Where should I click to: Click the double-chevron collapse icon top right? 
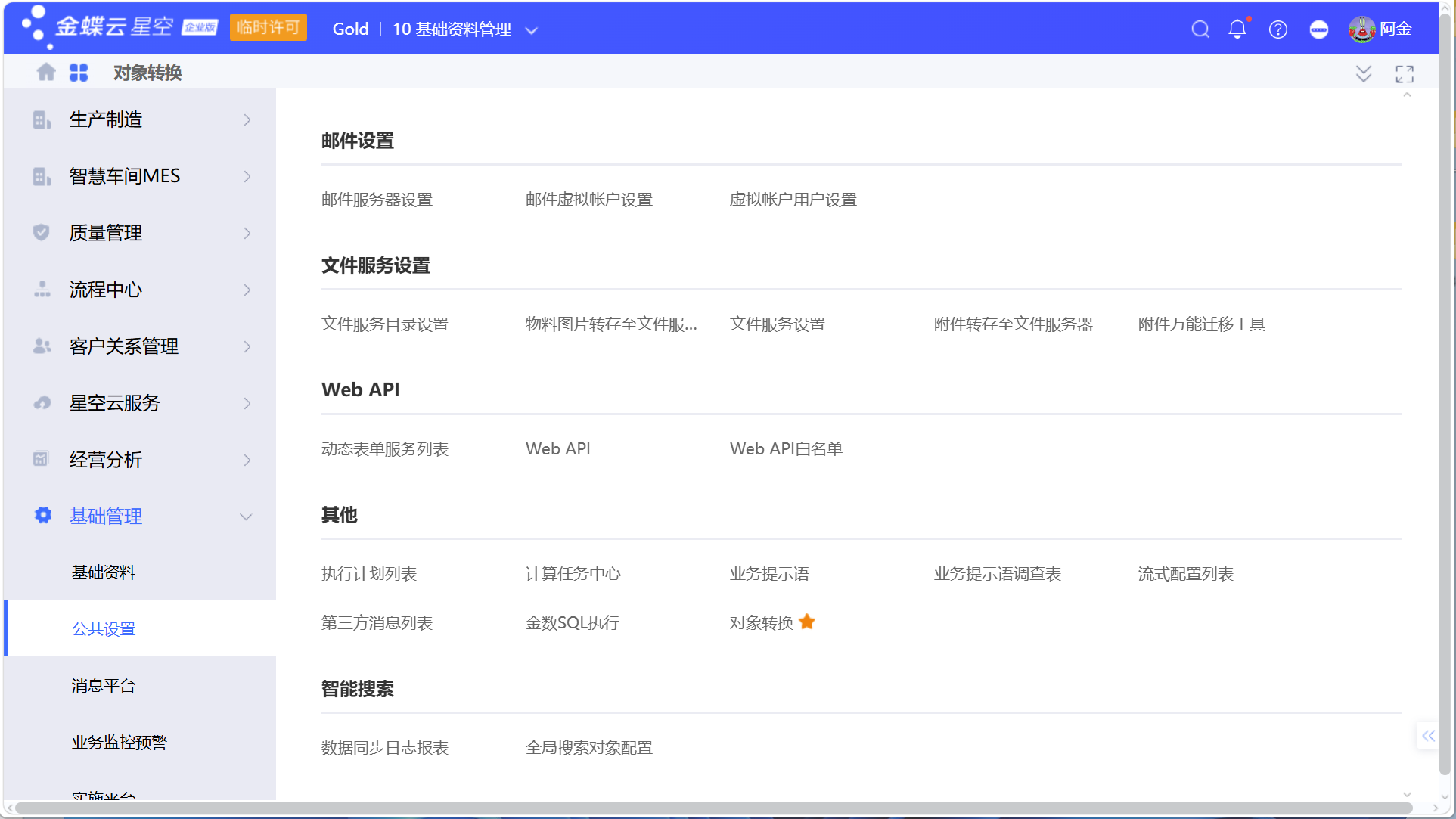pos(1364,73)
